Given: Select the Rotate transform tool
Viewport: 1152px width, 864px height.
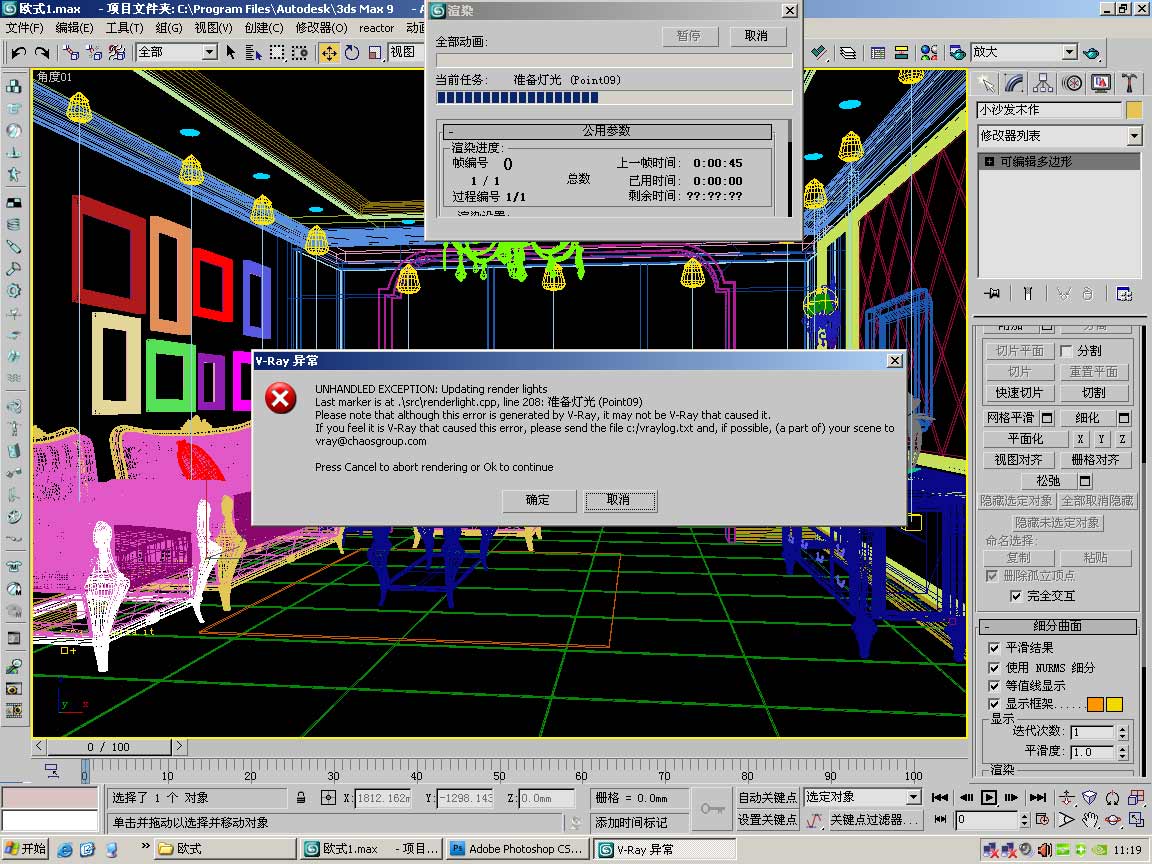Looking at the screenshot, I should 352,52.
